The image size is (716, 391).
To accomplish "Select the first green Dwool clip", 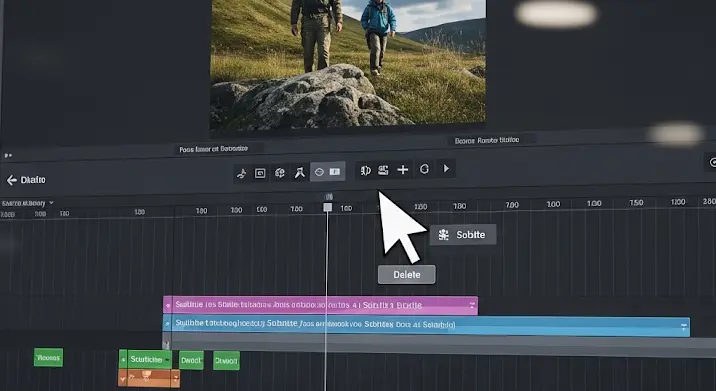I will pyautogui.click(x=191, y=360).
